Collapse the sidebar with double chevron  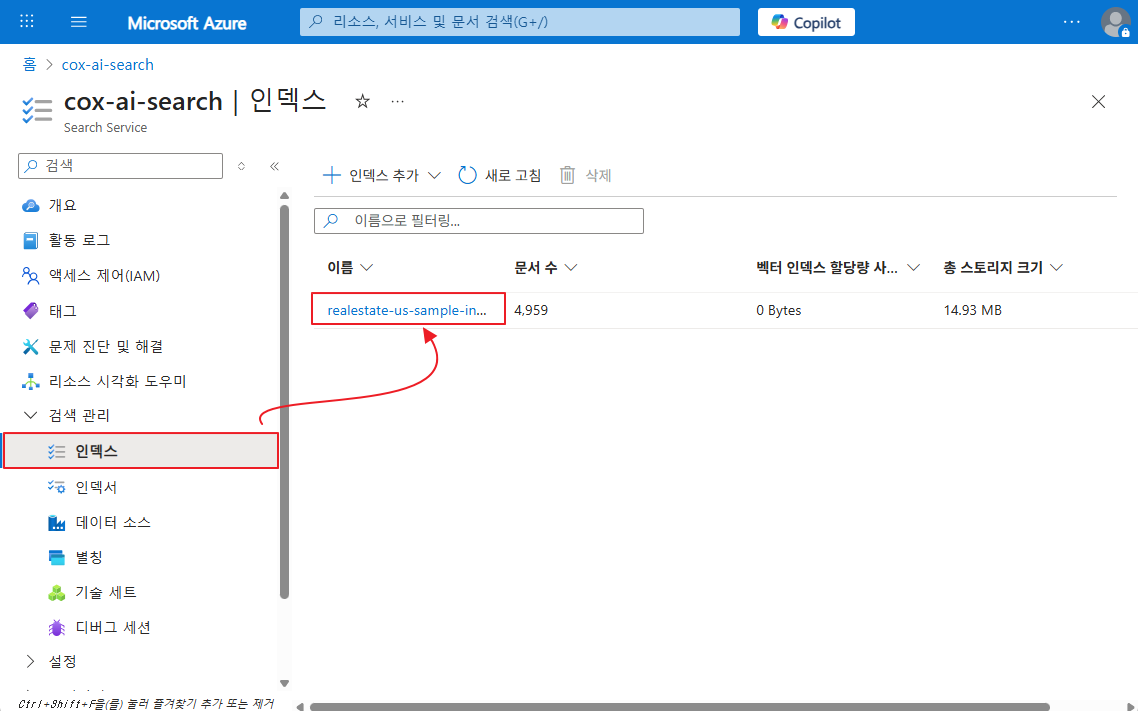(x=274, y=166)
